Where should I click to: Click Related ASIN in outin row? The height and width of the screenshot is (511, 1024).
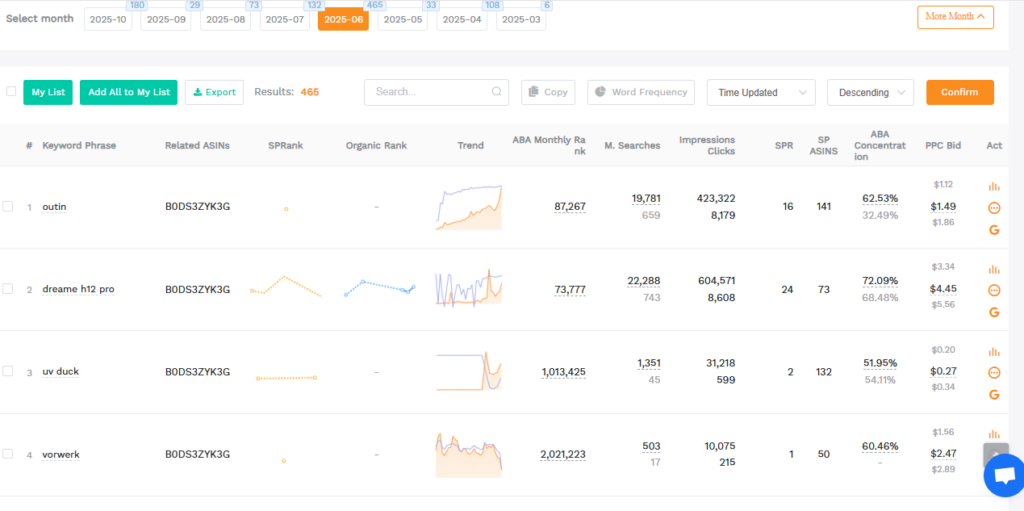coord(197,206)
